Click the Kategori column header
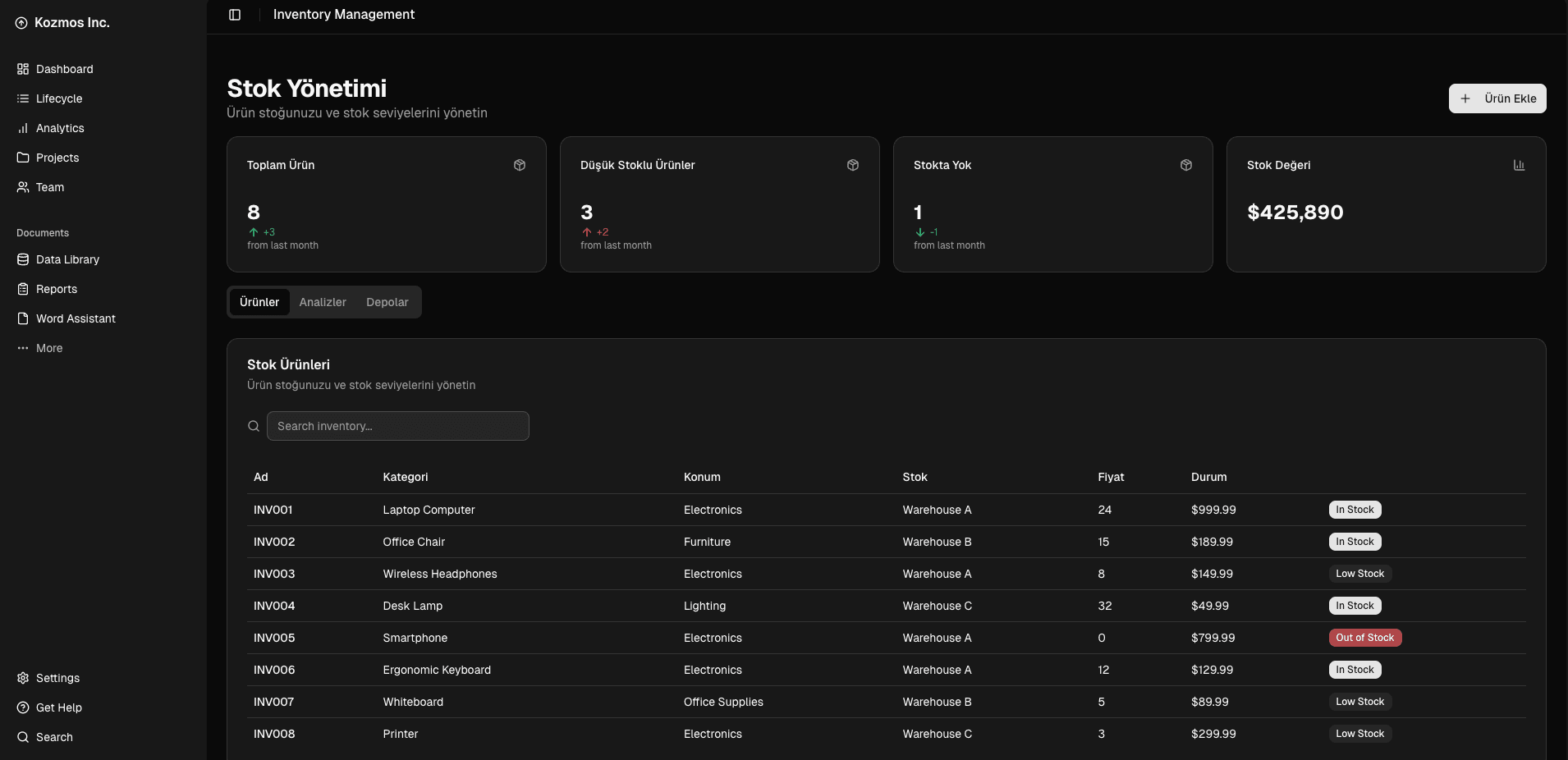Image resolution: width=1568 pixels, height=760 pixels. click(406, 477)
